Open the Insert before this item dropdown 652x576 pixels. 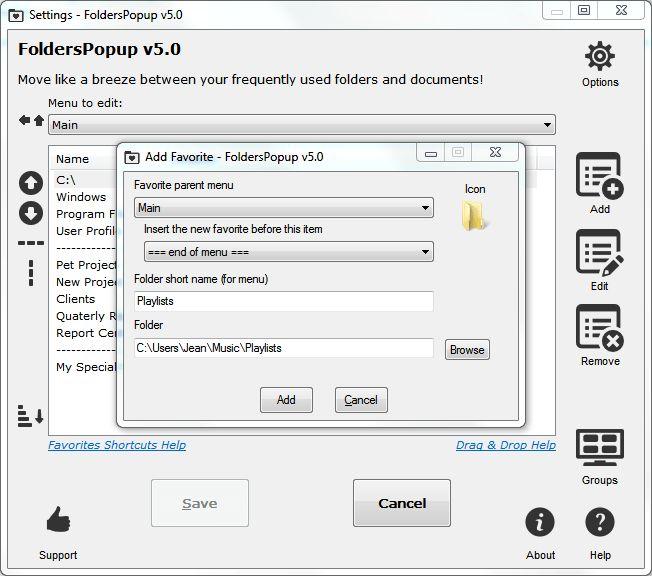pos(289,252)
